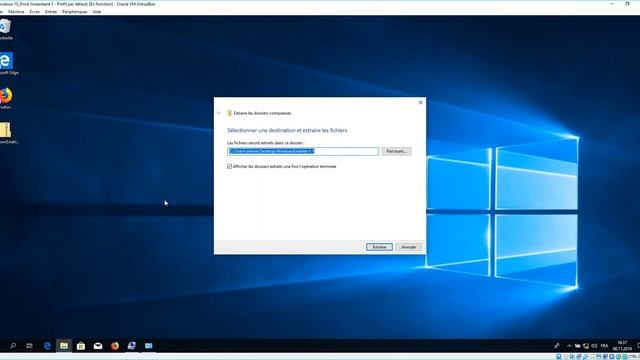640x360 pixels.
Task: Click the Extraire button
Action: point(379,247)
